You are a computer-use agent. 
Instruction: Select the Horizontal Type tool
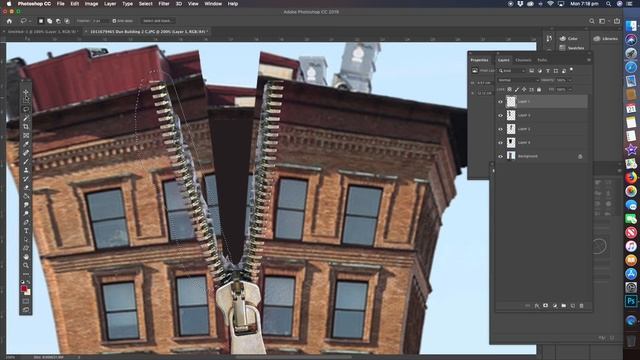tap(26, 231)
